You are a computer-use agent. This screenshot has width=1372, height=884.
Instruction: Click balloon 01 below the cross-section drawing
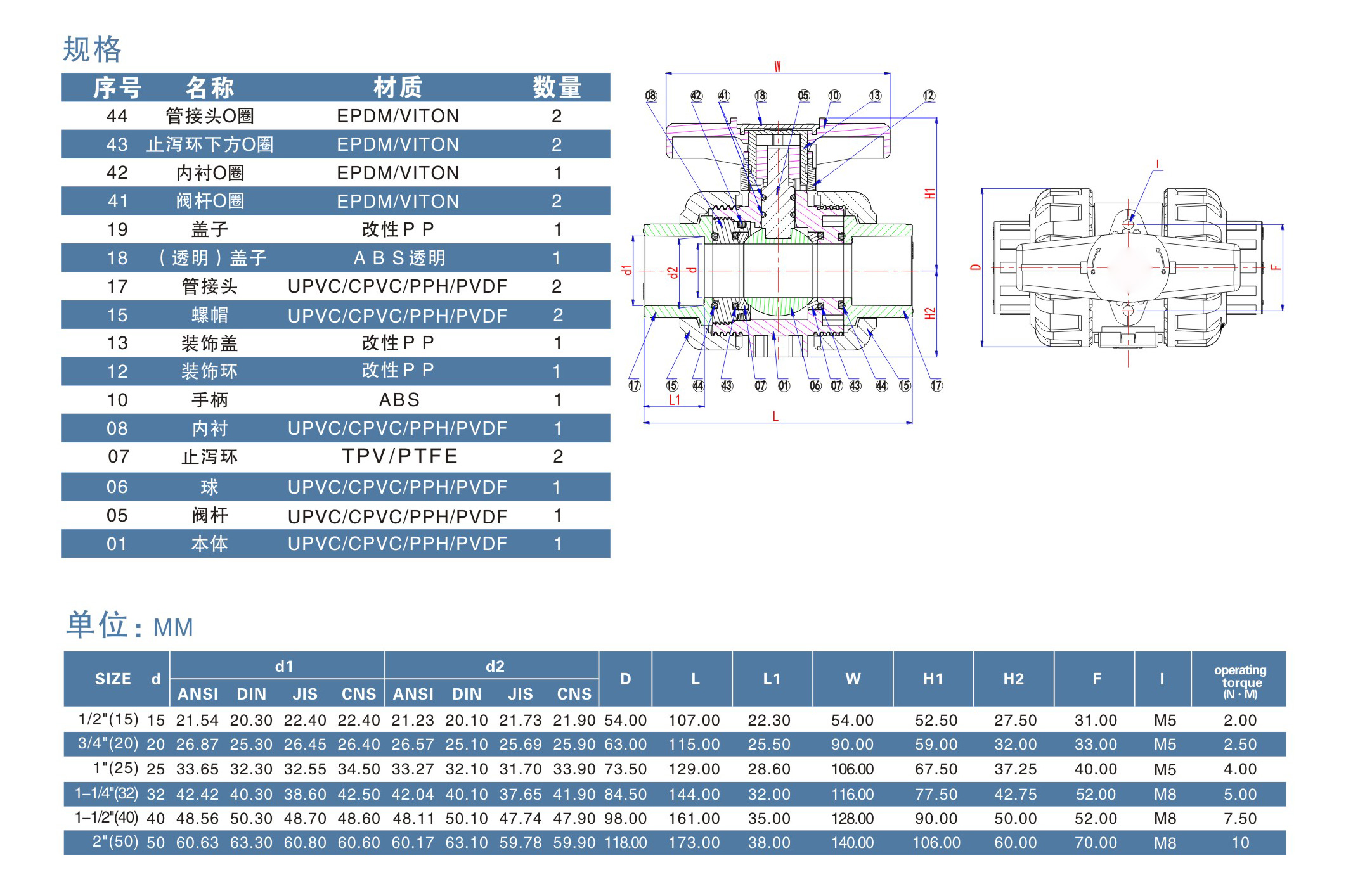tap(784, 385)
